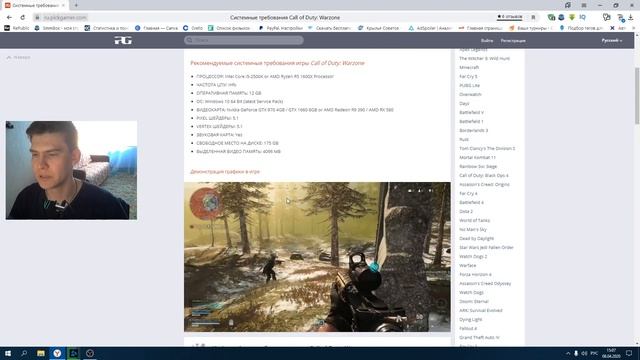Open the PUBG Lite link
The image size is (640, 360).
[469, 85]
